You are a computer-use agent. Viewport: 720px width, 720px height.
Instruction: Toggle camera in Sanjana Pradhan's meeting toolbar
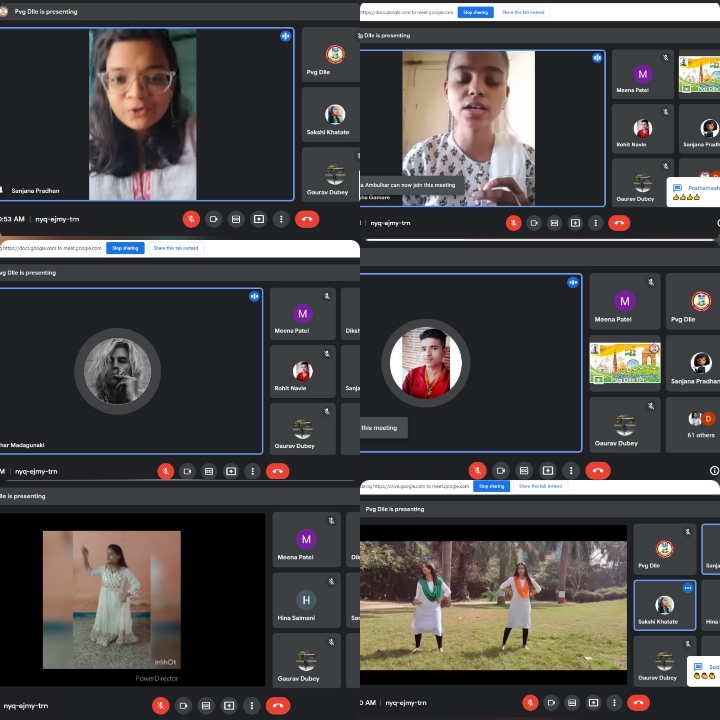pyautogui.click(x=213, y=219)
